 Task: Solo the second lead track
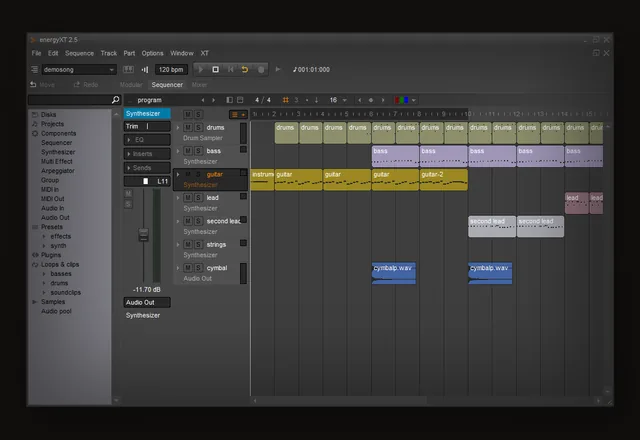click(x=198, y=221)
